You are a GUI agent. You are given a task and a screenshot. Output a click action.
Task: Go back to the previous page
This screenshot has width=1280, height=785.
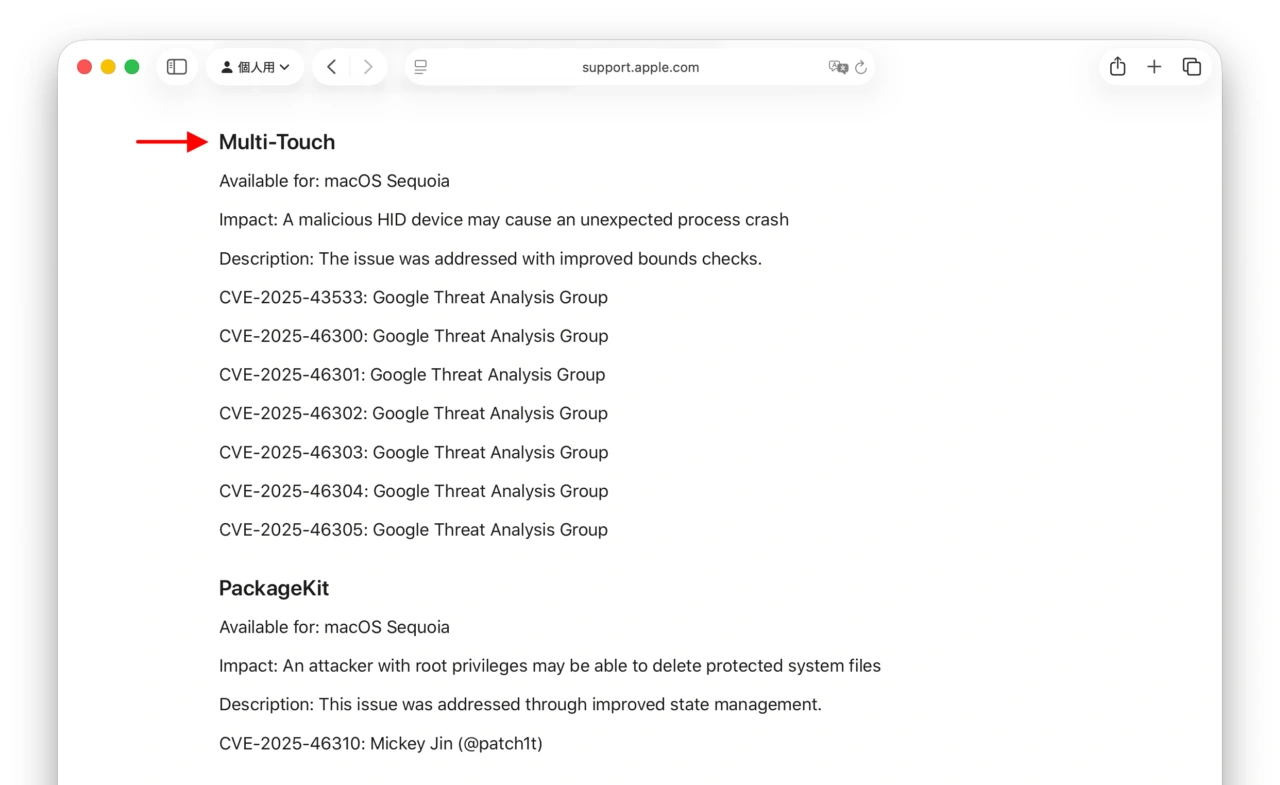tap(331, 67)
